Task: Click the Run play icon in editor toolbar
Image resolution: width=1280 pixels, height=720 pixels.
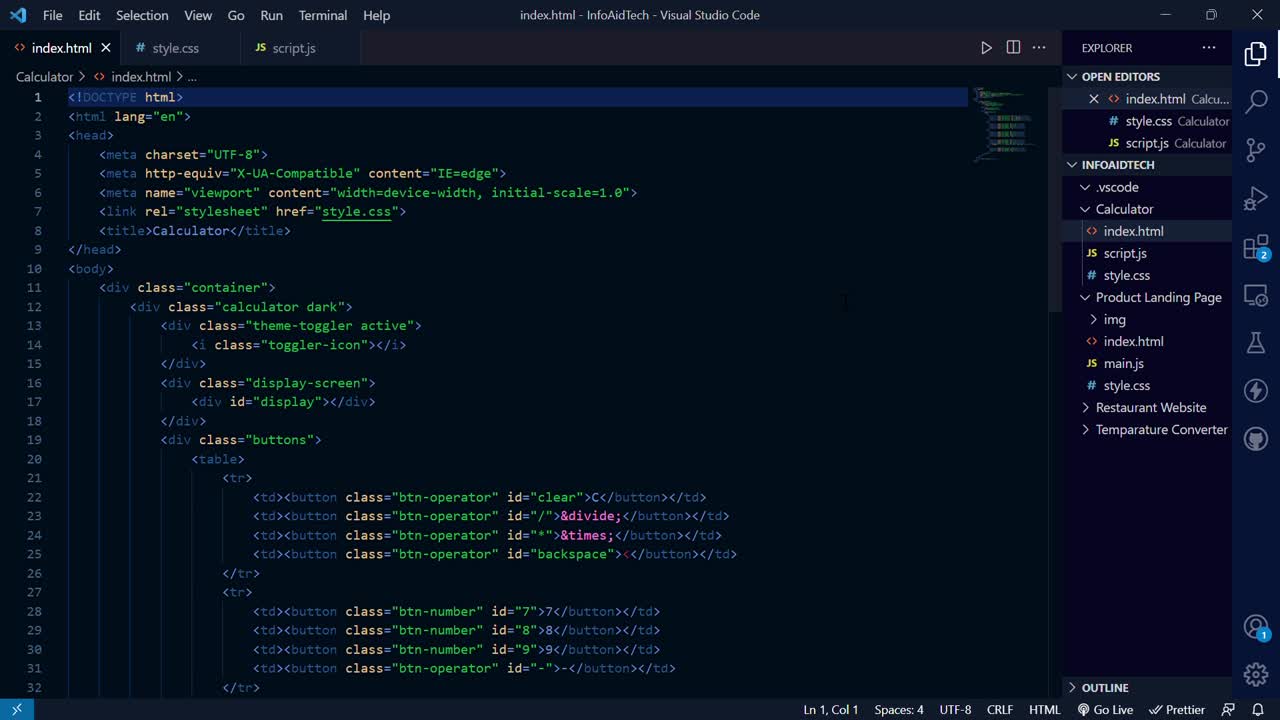Action: (986, 48)
